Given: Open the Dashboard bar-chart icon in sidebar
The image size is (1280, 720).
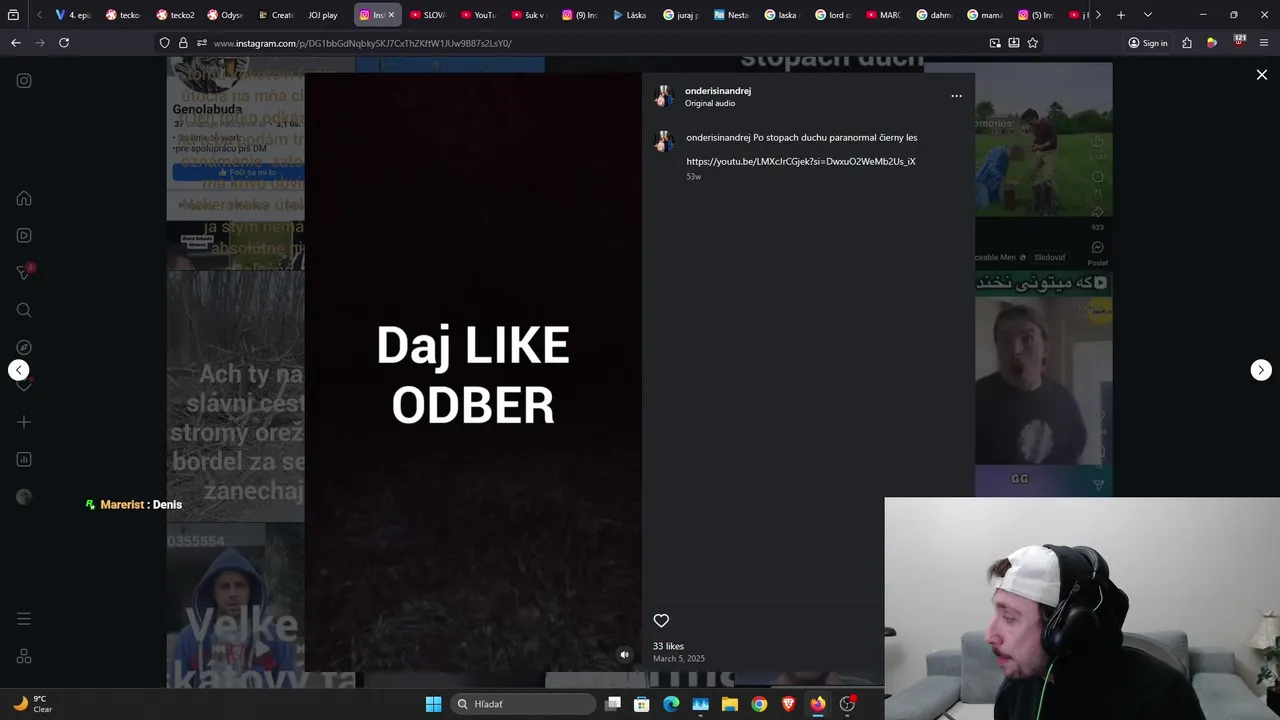Looking at the screenshot, I should click(24, 459).
